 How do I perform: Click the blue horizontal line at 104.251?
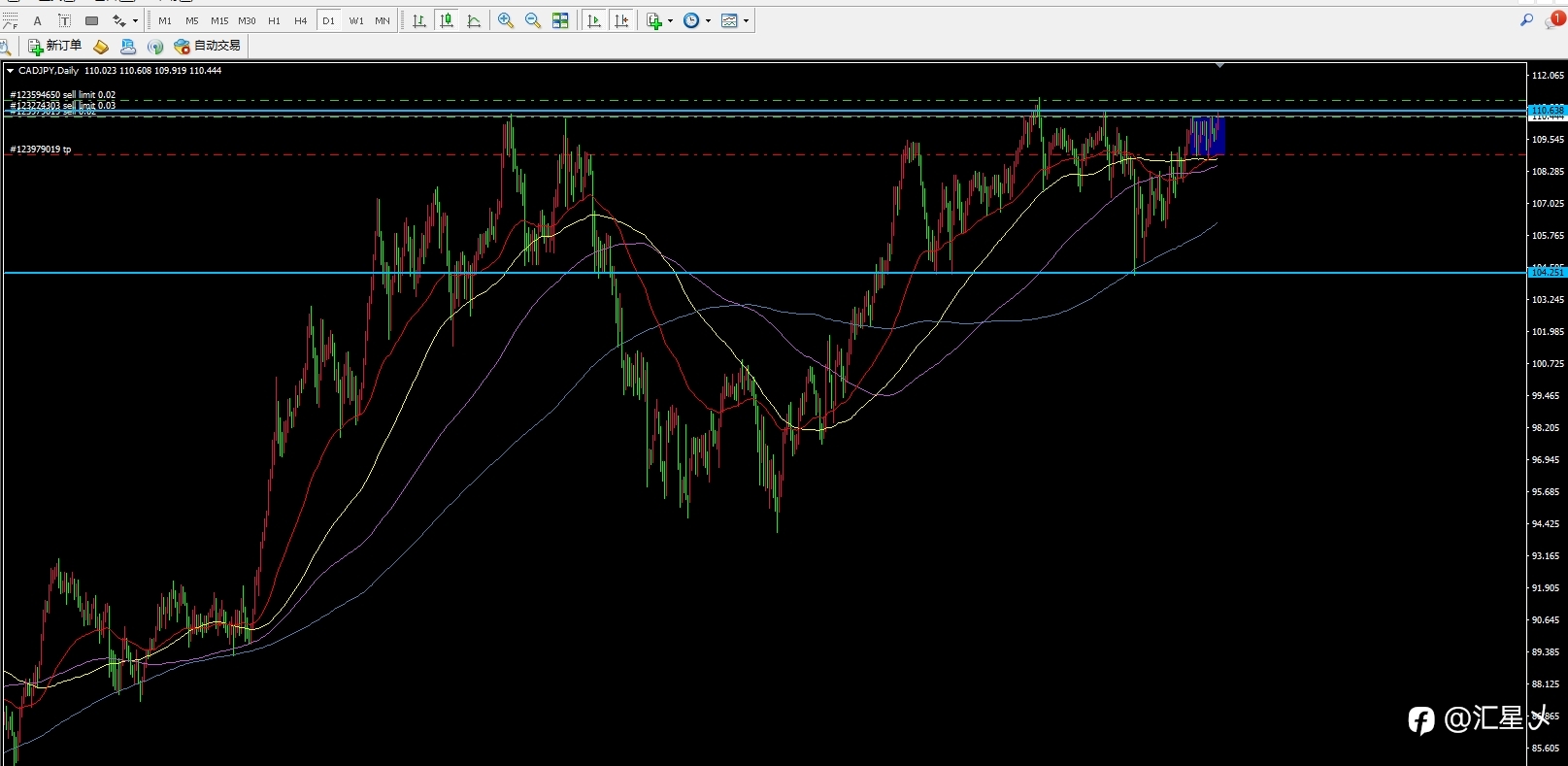tap(765, 273)
